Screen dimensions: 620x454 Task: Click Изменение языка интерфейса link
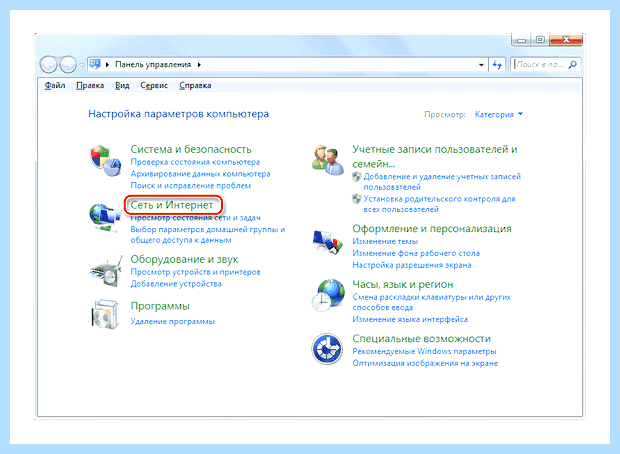tap(410, 319)
